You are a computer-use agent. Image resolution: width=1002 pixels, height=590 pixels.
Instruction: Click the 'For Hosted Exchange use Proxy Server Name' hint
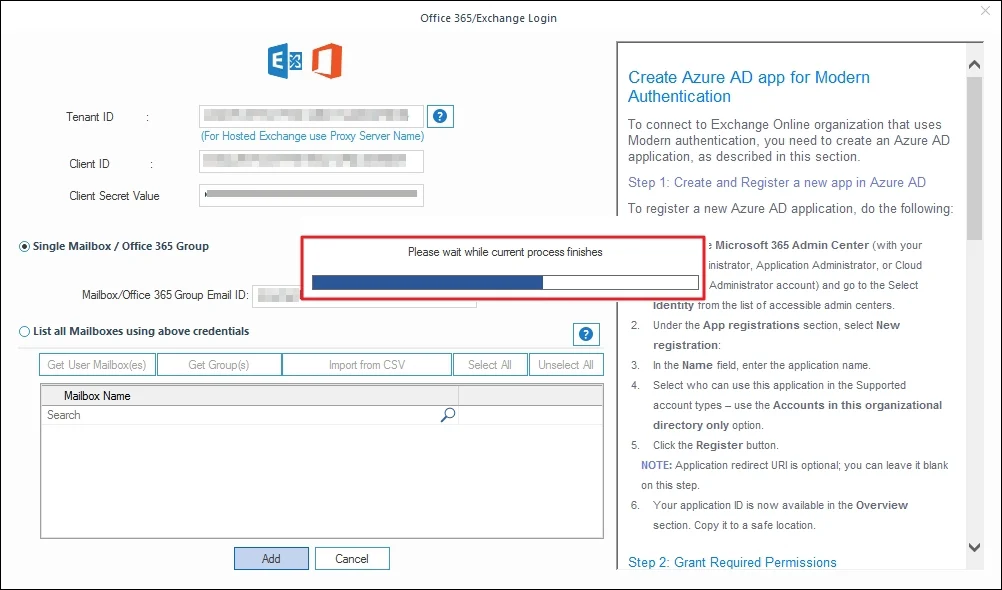(312, 136)
